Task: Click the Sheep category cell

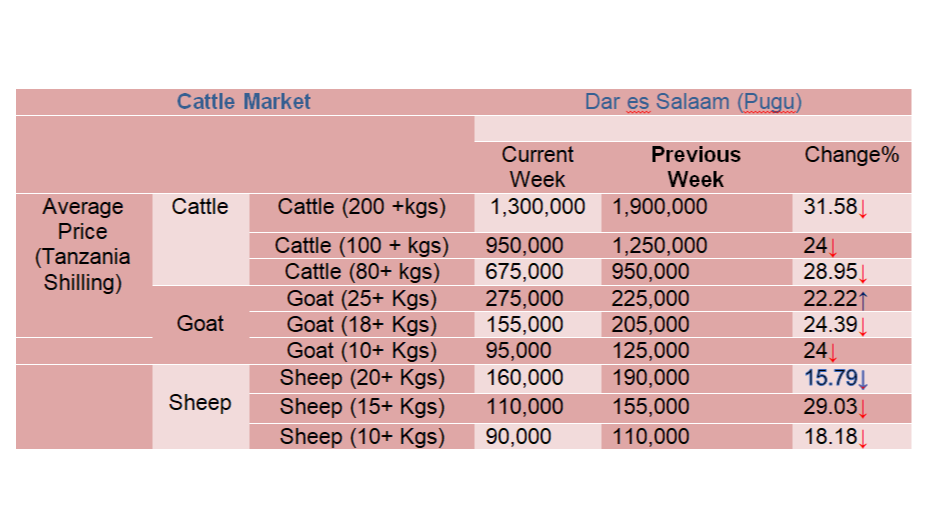Action: point(200,403)
